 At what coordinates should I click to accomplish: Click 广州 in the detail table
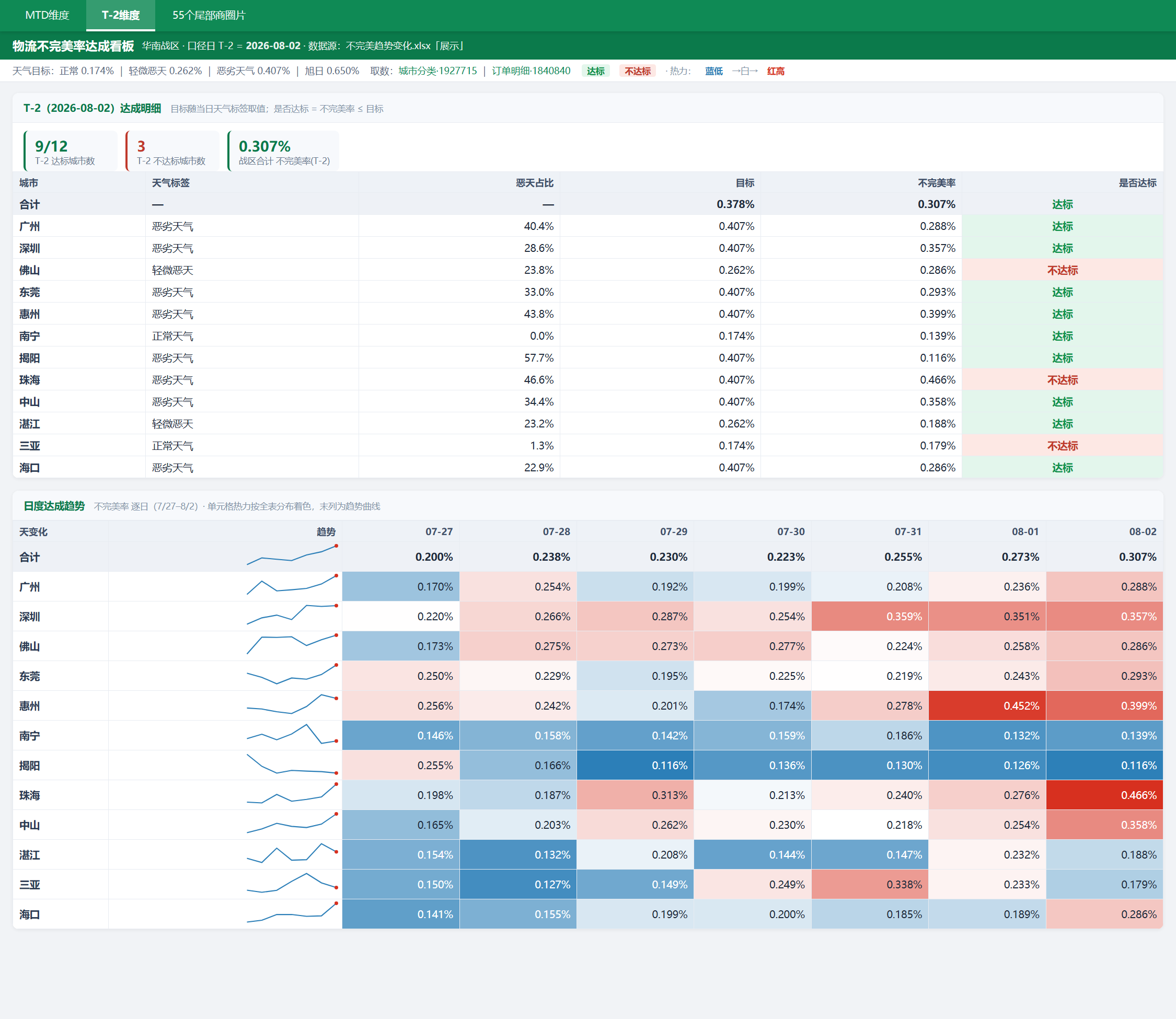click(30, 226)
